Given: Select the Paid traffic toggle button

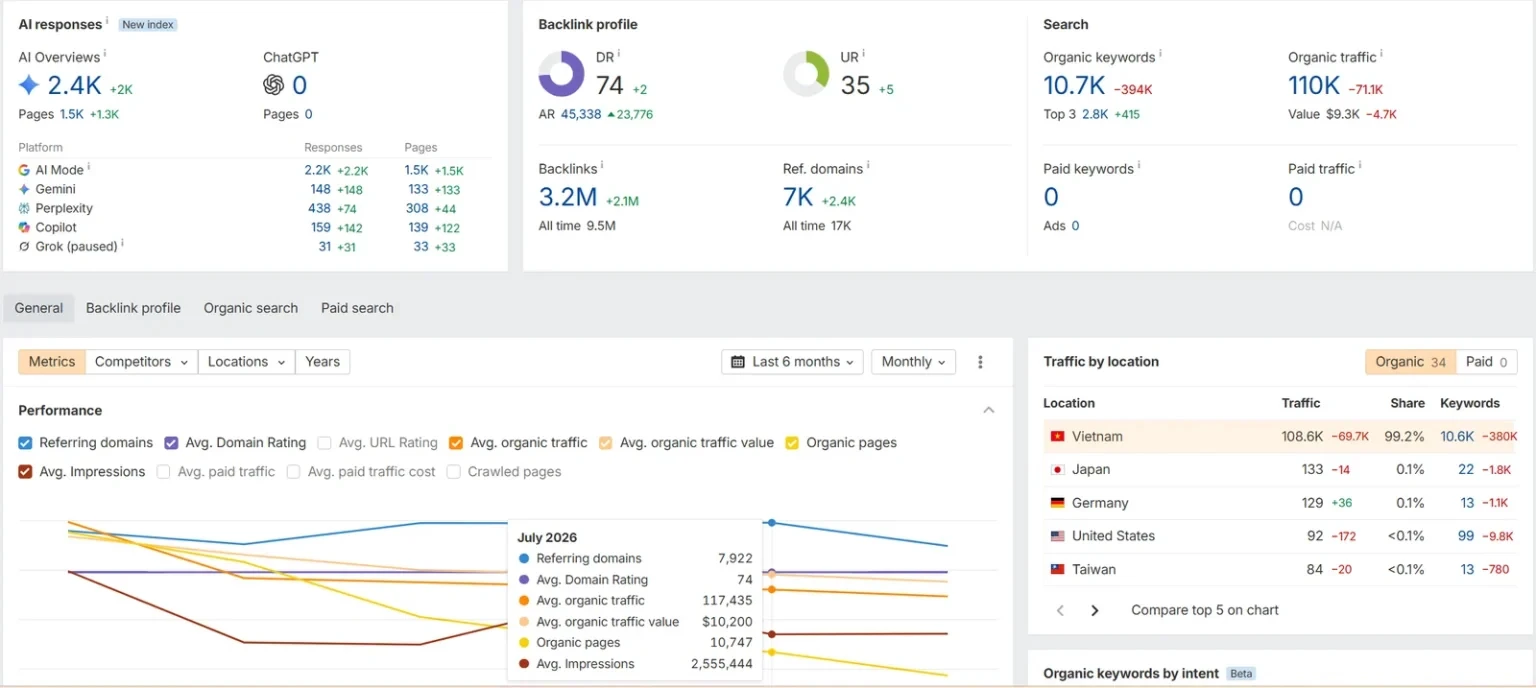Looking at the screenshot, I should [1487, 362].
